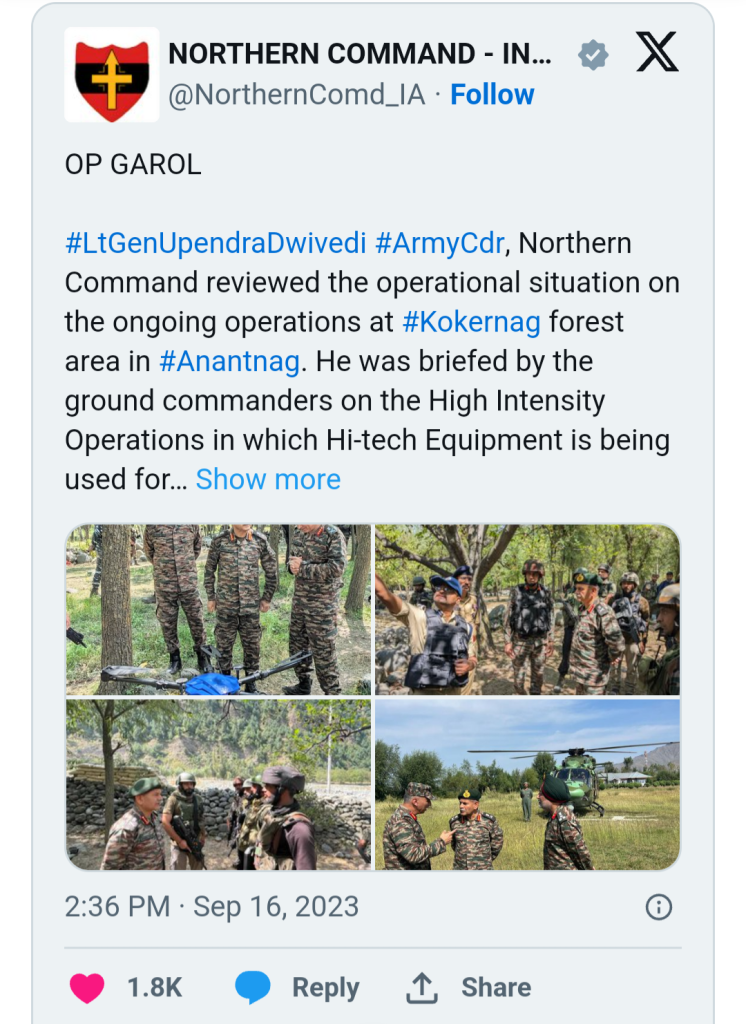Open the photo with the helicopter
The height and width of the screenshot is (1024, 746).
[x=527, y=784]
